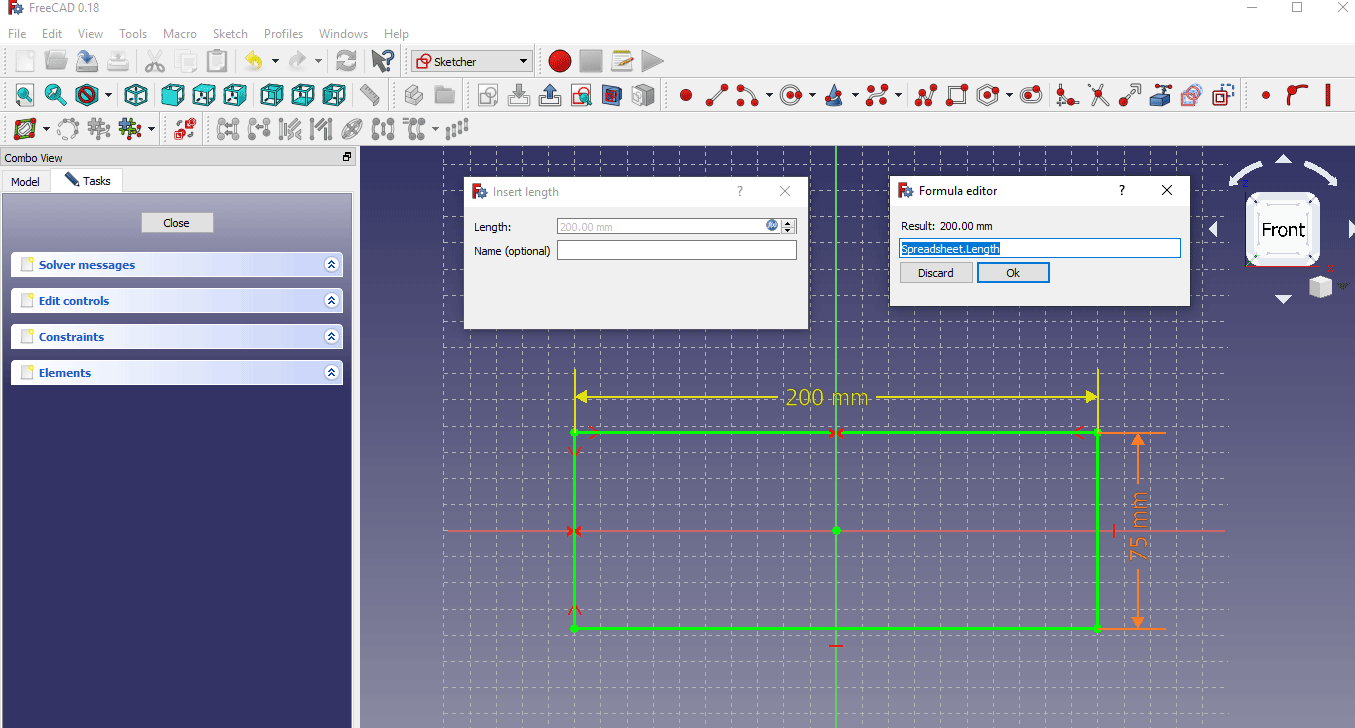The width and height of the screenshot is (1355, 728).
Task: Open the draw style dropdown arrow
Action: (107, 95)
